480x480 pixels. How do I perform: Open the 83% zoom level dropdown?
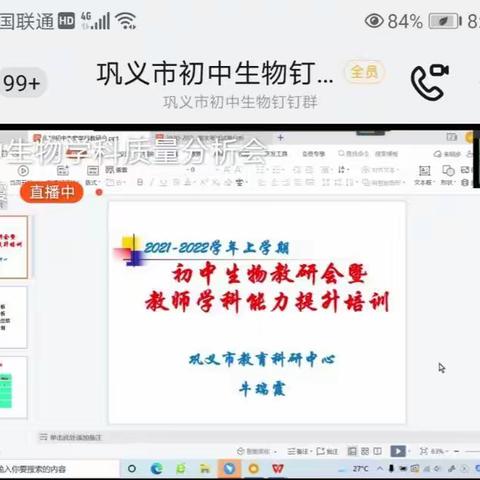[x=439, y=451]
